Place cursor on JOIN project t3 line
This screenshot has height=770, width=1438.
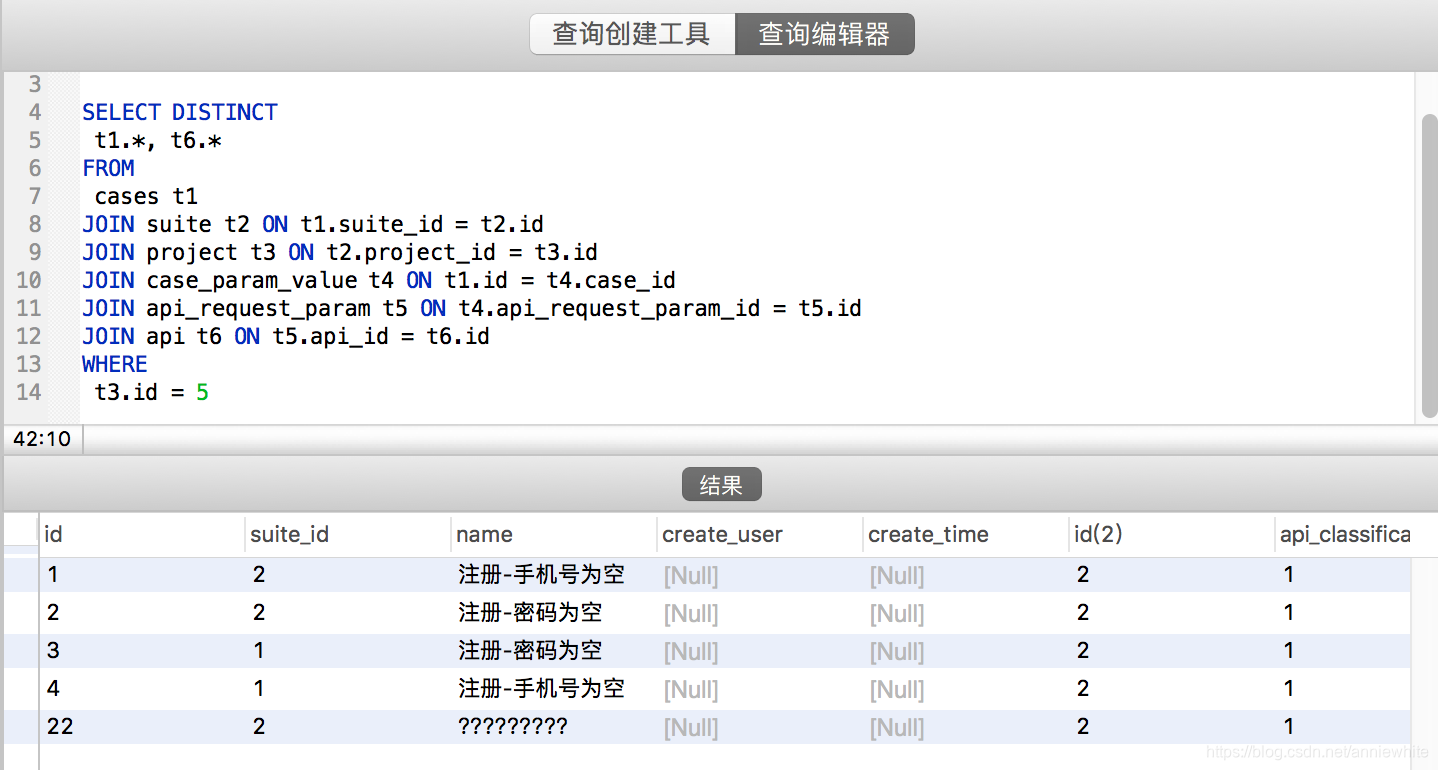pyautogui.click(x=340, y=252)
